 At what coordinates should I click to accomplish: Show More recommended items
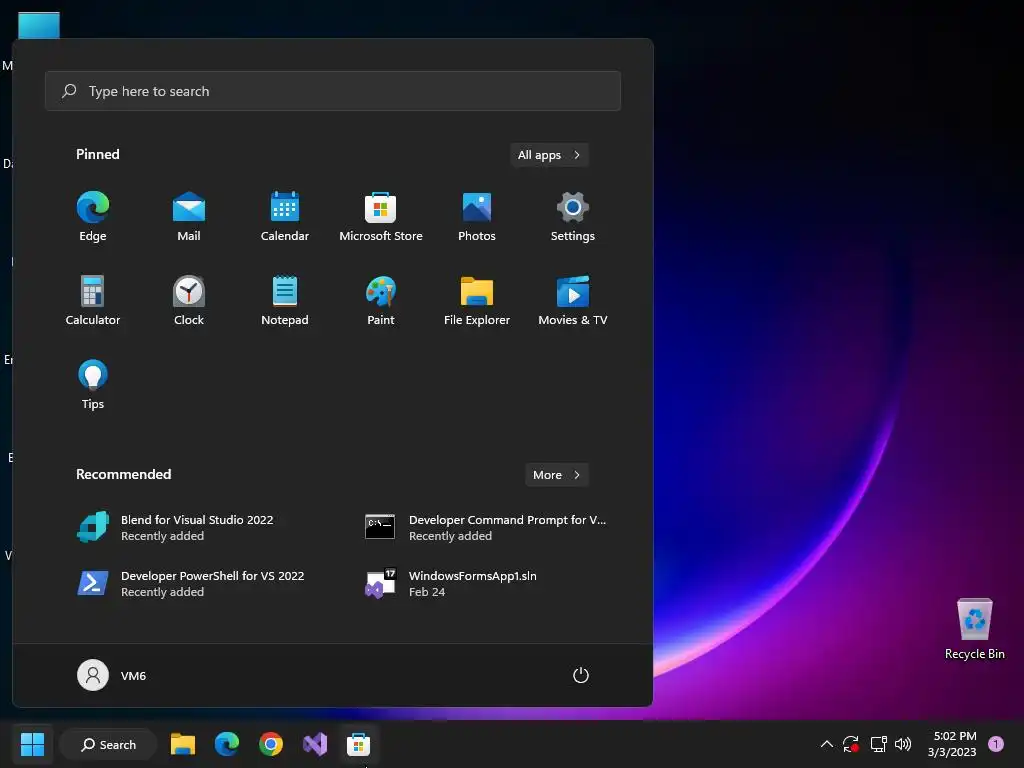[556, 475]
